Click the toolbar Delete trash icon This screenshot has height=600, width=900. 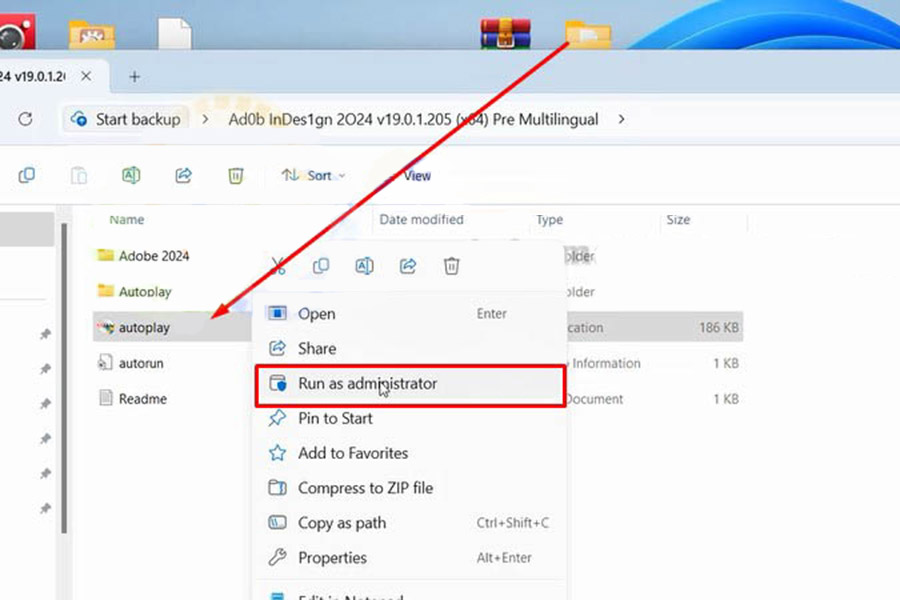click(x=235, y=175)
